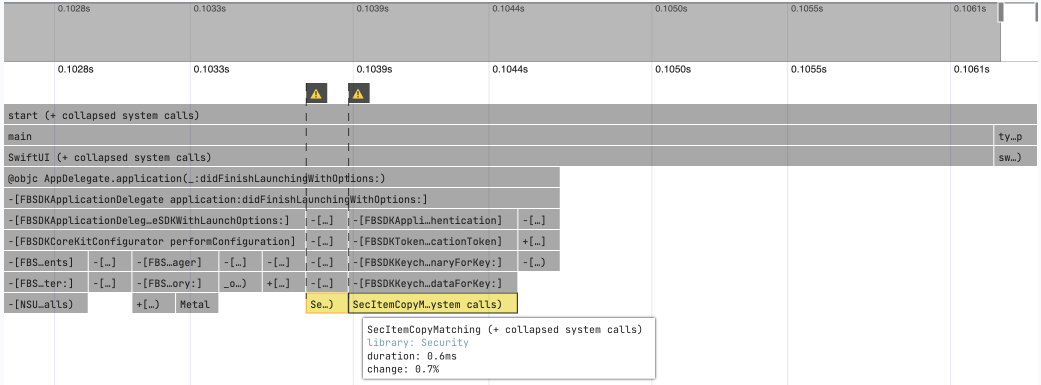Select the highlighted SecItemCopyM…ystem calls) frame
1041x385 pixels.
(x=433, y=304)
